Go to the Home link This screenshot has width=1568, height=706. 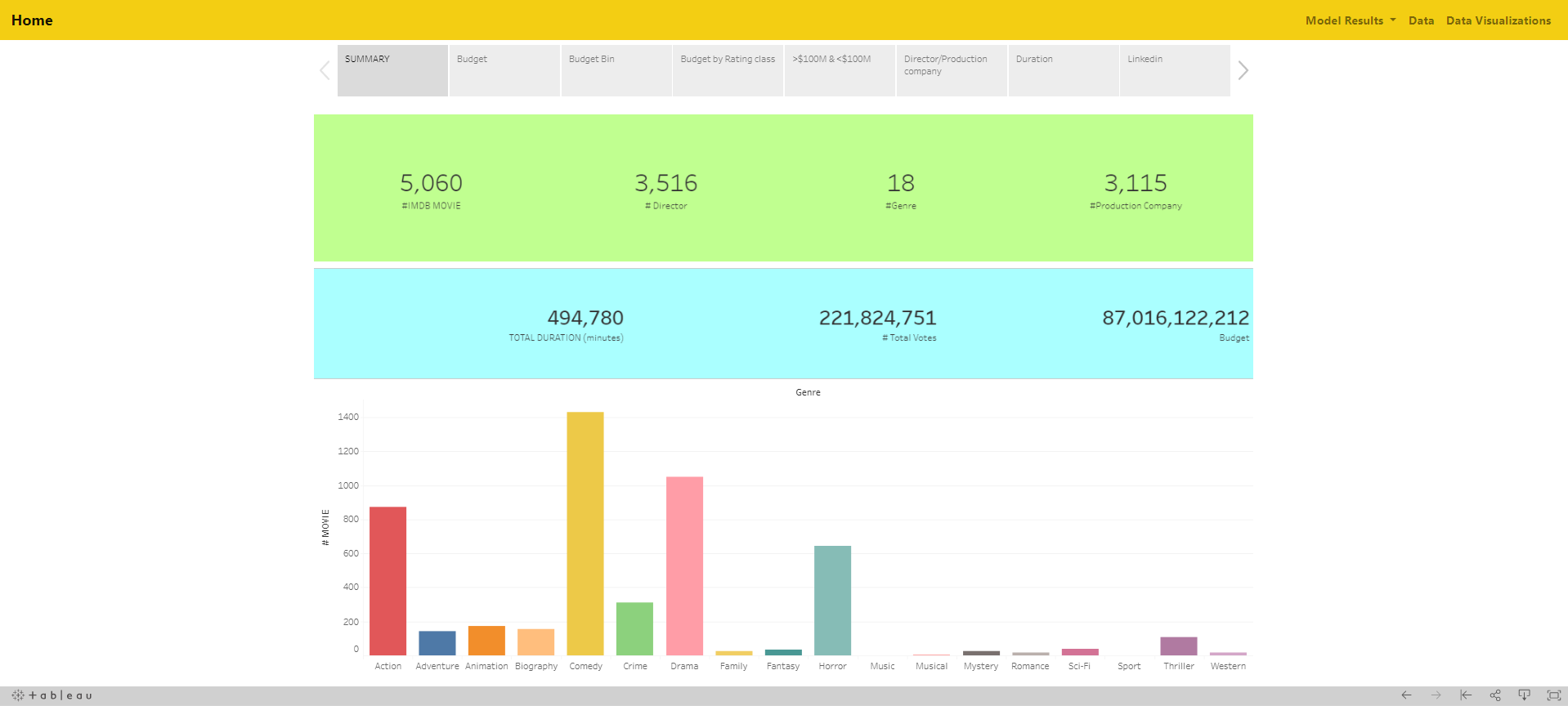click(32, 20)
